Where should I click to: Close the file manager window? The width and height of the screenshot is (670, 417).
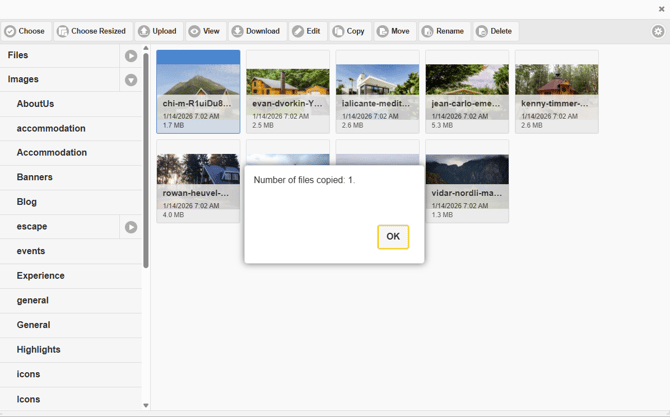point(661,9)
